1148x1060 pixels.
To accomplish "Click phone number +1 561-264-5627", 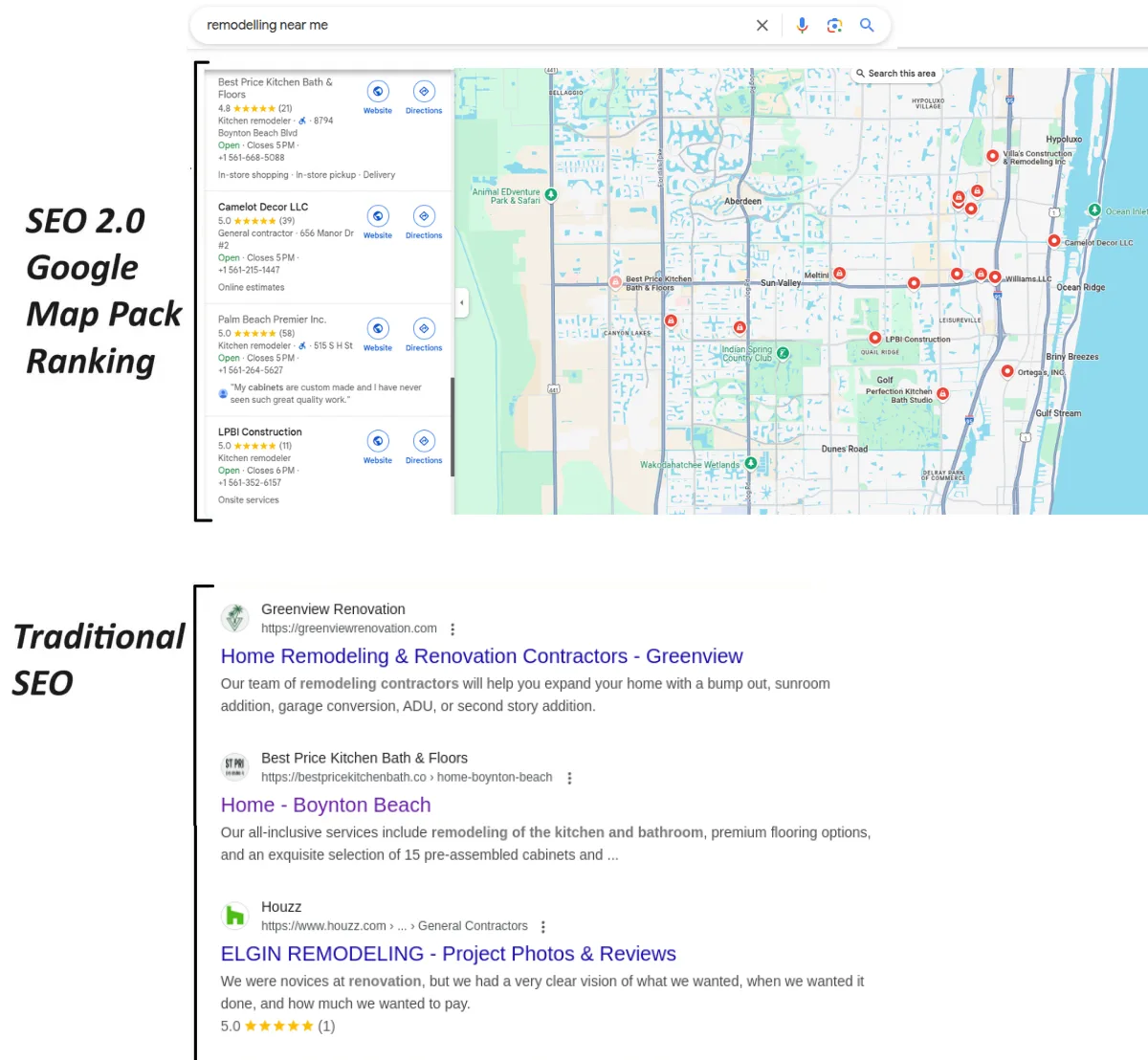I will (251, 370).
